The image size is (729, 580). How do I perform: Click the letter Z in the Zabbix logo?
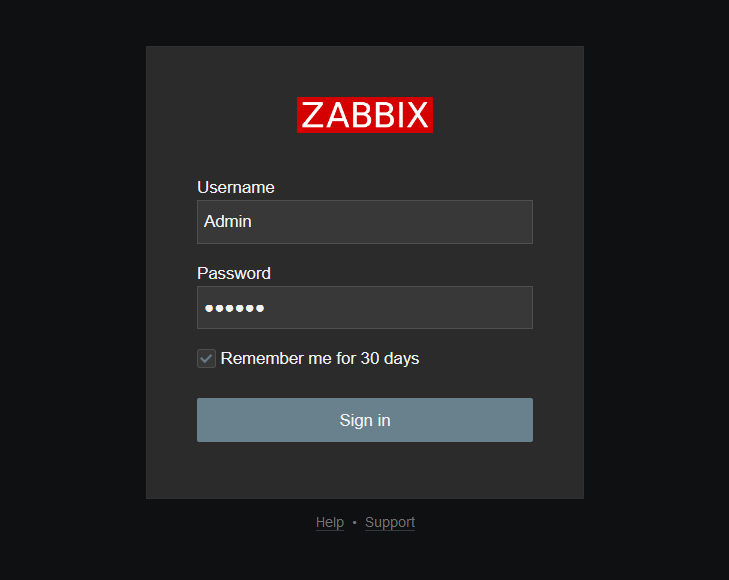pyautogui.click(x=312, y=116)
